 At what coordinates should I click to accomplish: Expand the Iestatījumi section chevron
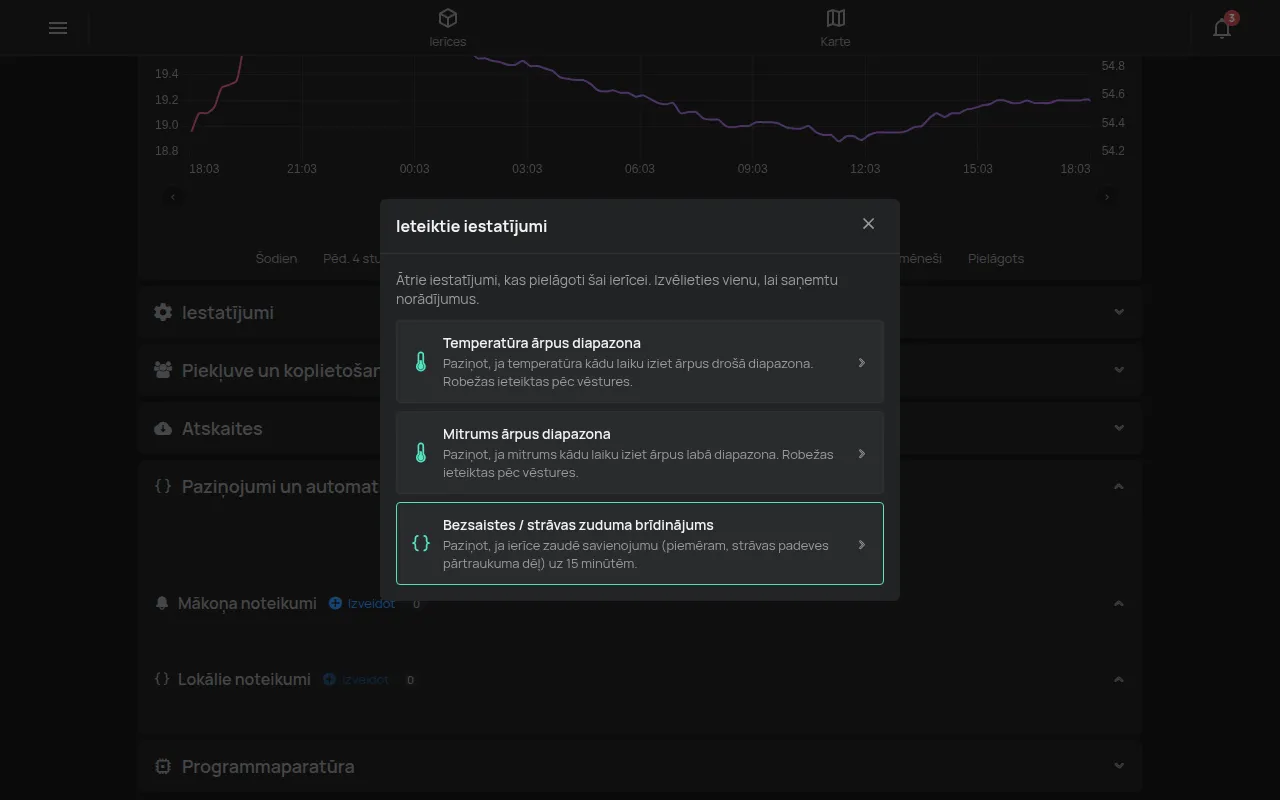tap(1119, 312)
